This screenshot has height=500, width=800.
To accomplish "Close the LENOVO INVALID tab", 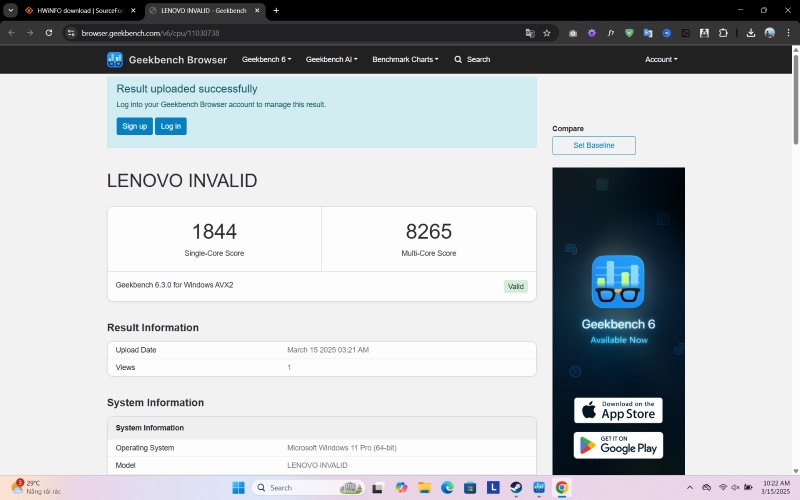I will 257,10.
